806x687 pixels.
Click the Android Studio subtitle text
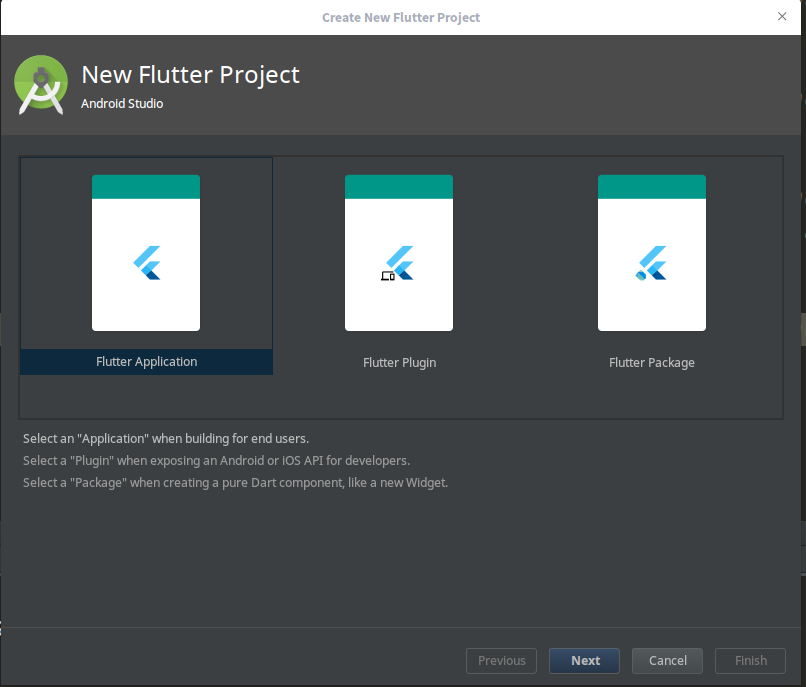pyautogui.click(x=122, y=103)
